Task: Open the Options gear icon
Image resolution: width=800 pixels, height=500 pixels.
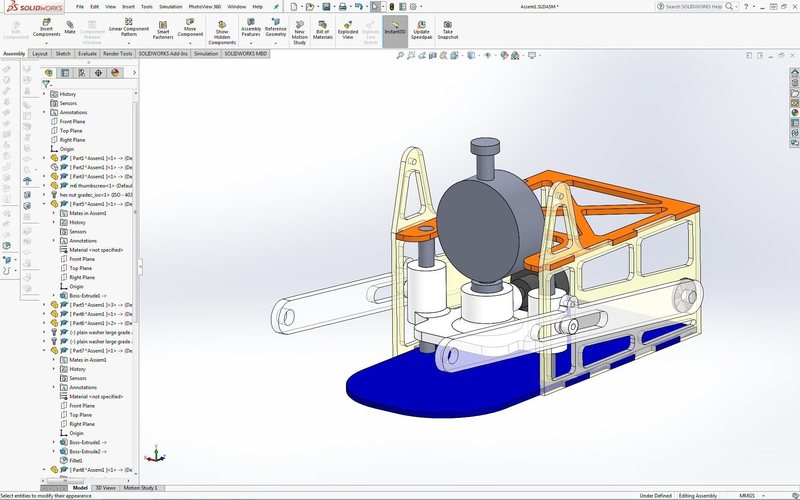Action: tap(413, 7)
